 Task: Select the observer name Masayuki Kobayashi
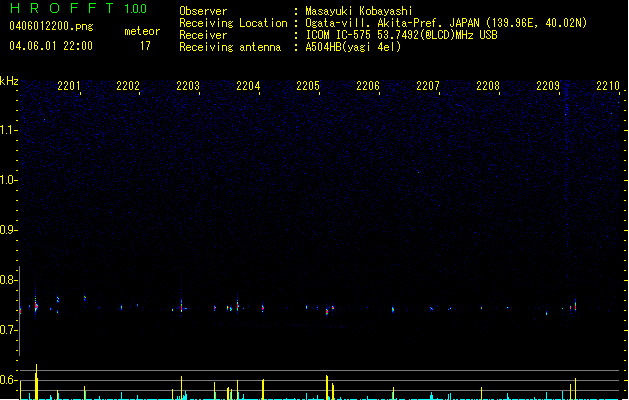pos(359,11)
